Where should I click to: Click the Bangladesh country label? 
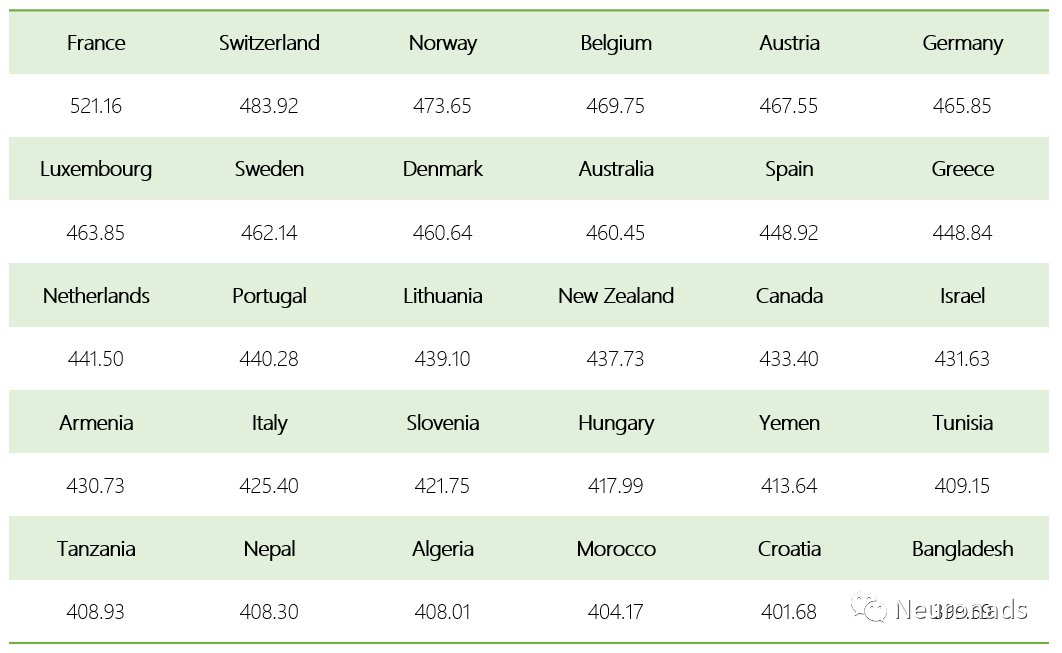click(x=962, y=549)
